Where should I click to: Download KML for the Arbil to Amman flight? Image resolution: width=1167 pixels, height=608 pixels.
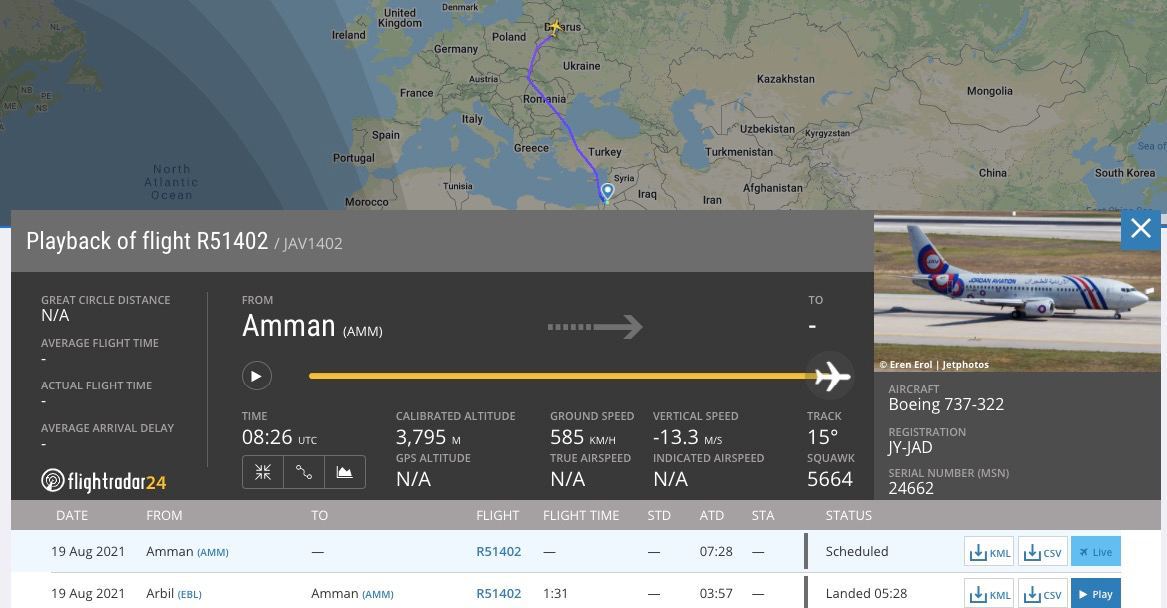point(989,594)
